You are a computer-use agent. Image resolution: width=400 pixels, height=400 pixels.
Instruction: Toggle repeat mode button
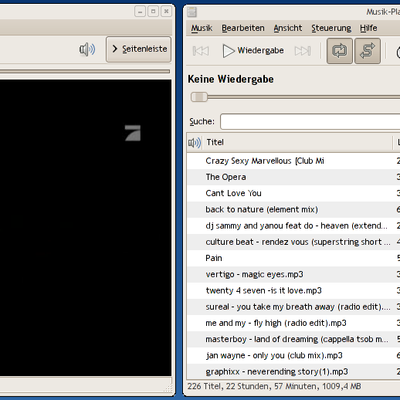click(x=339, y=51)
